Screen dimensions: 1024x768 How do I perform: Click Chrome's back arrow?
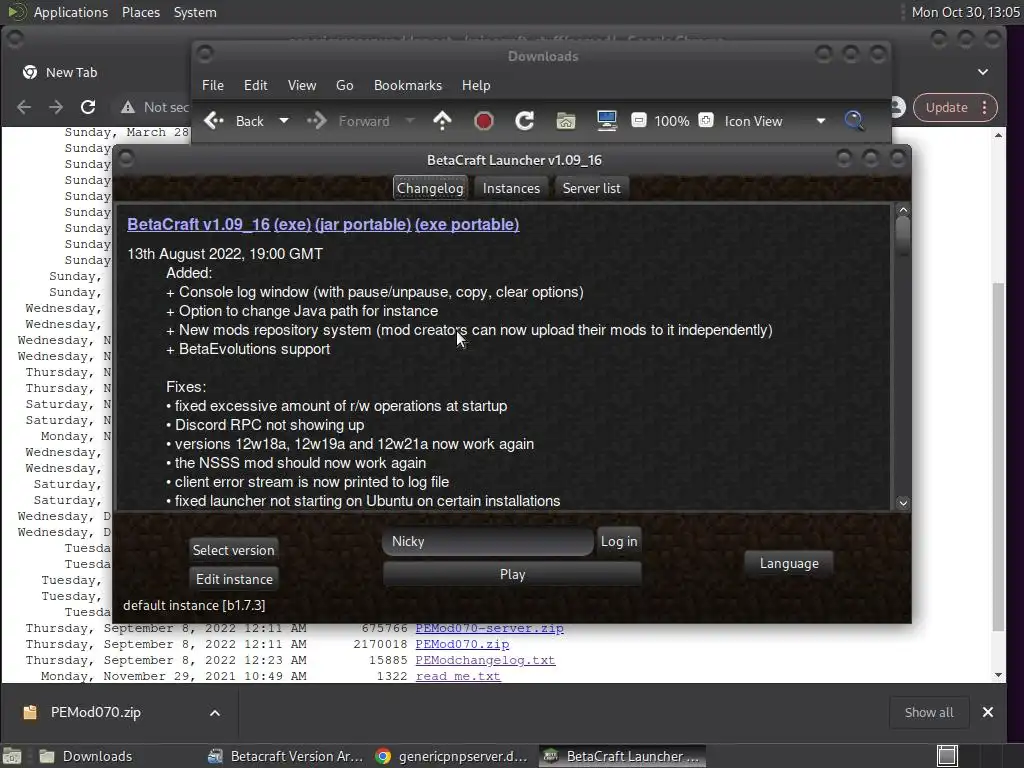(24, 107)
